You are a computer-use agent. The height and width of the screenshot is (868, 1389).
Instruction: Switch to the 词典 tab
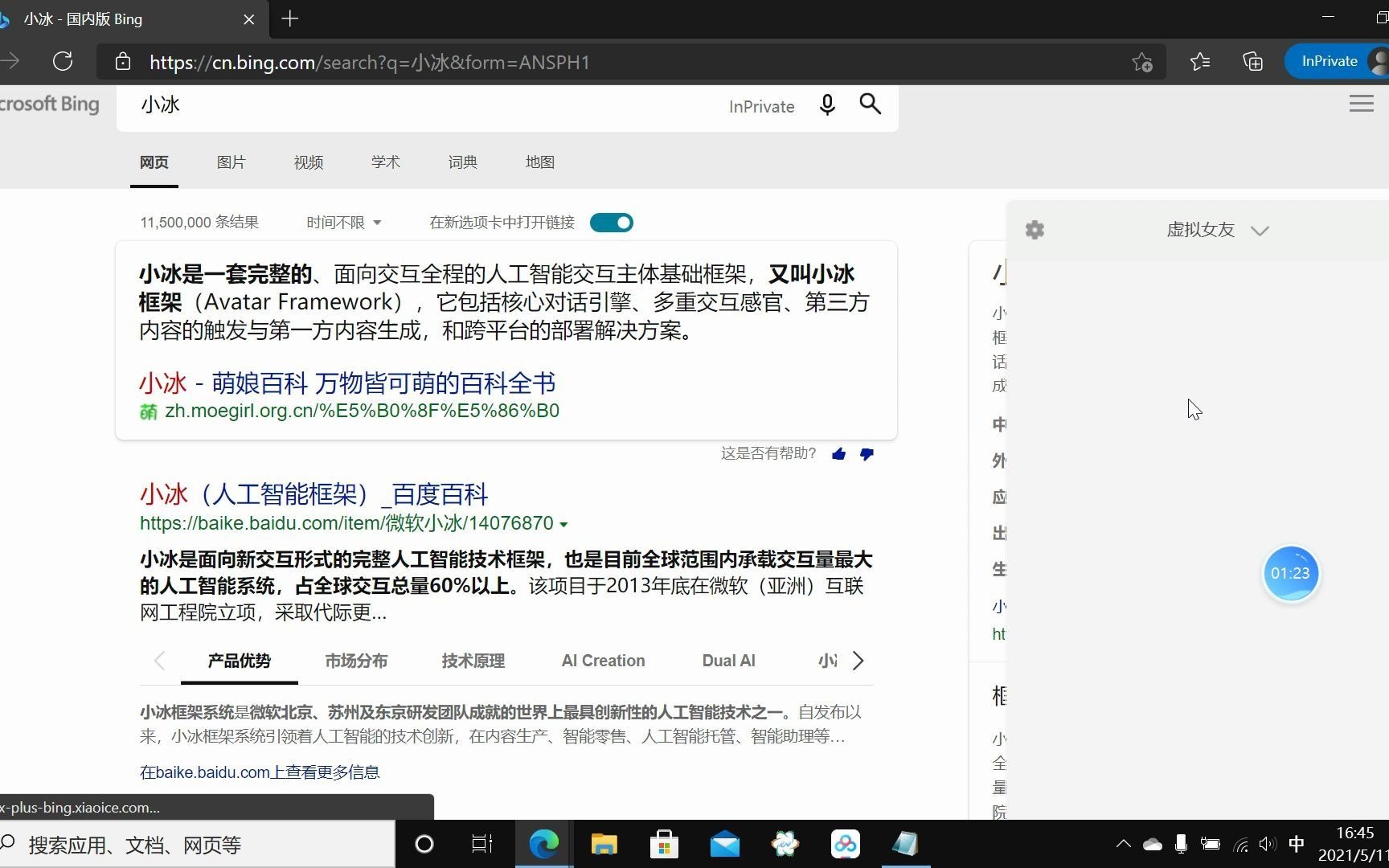tap(463, 162)
